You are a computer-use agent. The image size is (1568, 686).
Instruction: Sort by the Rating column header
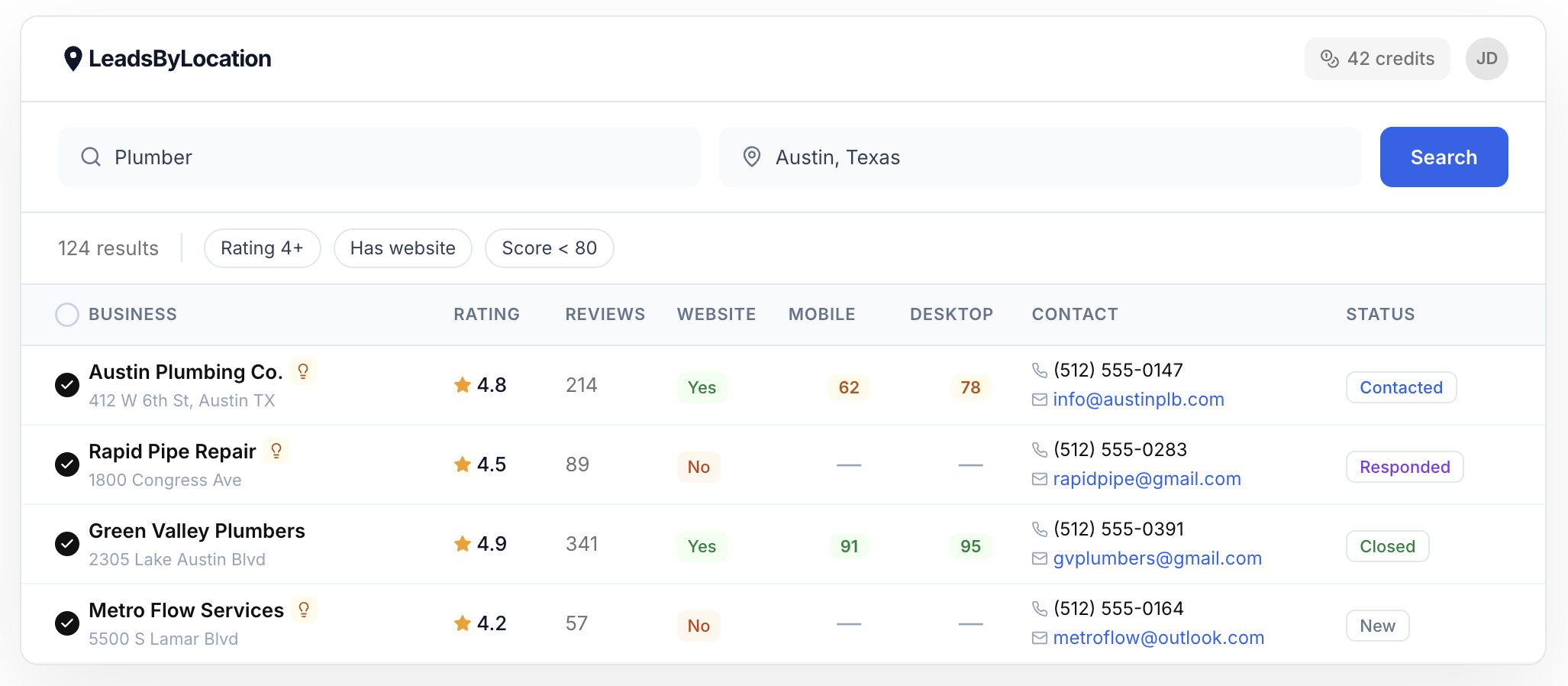pos(486,315)
